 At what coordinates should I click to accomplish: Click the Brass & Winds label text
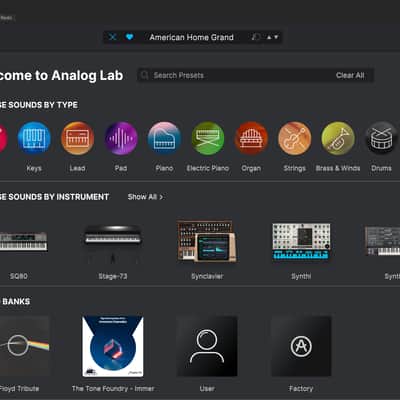click(x=338, y=168)
